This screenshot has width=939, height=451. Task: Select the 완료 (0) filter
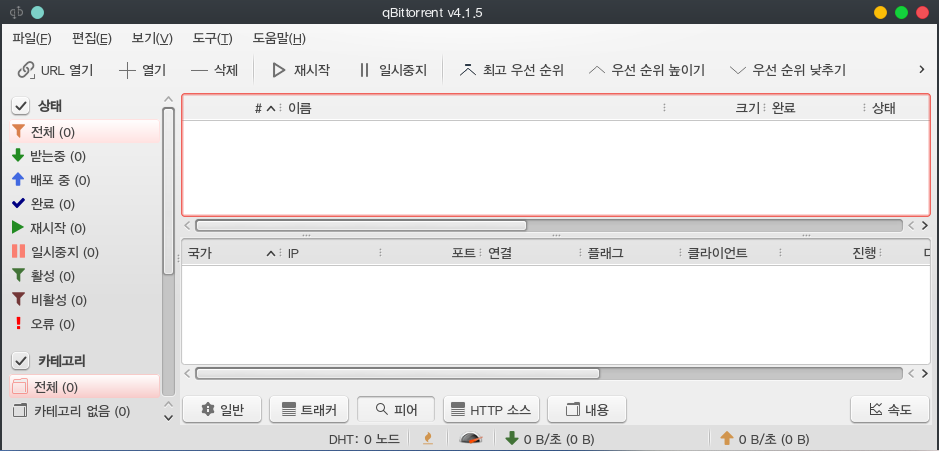click(84, 204)
